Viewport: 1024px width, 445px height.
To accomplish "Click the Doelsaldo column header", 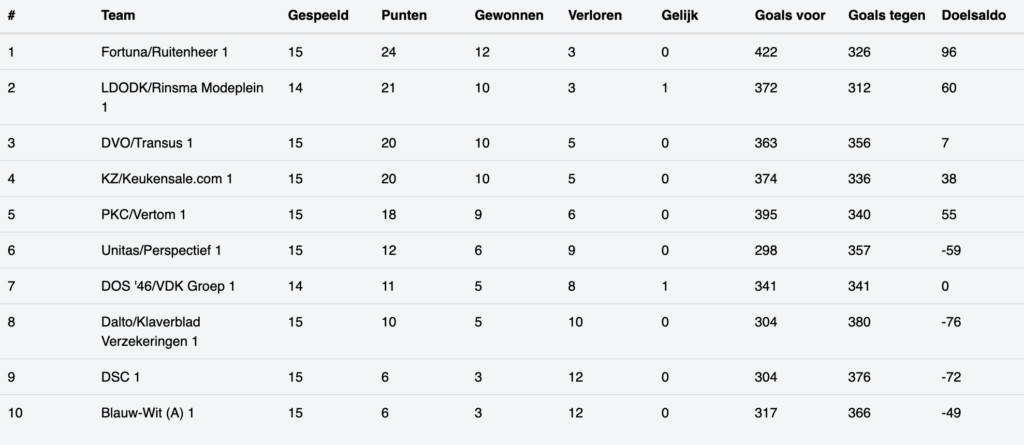I will point(974,16).
